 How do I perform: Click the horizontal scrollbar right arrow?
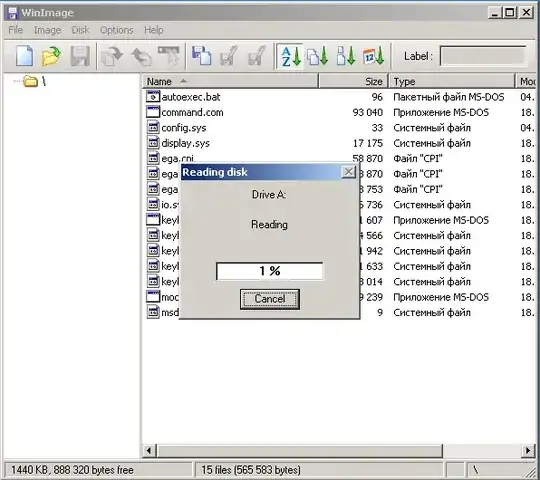(x=528, y=450)
